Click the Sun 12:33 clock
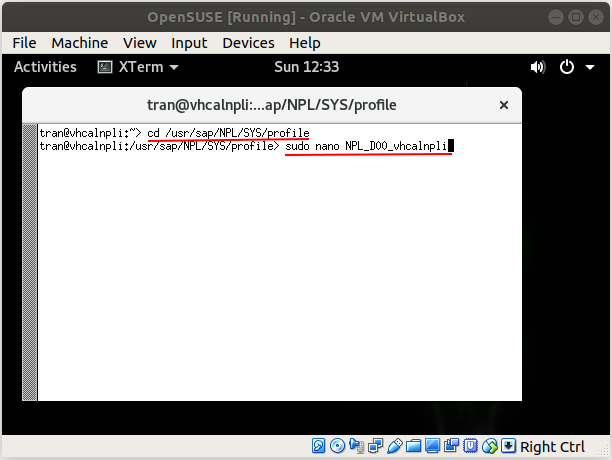 [x=306, y=67]
